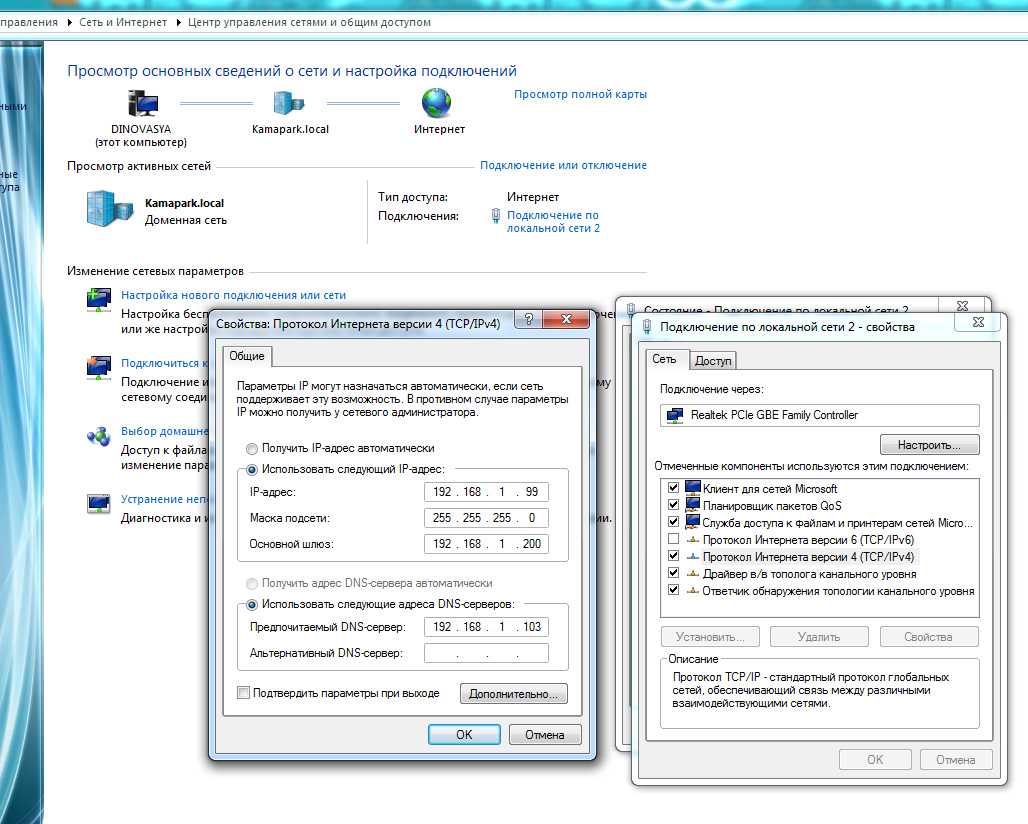The height and width of the screenshot is (824, 1028).
Task: Click the Realtek PCIe GBE Family Controller field
Action: click(x=820, y=415)
